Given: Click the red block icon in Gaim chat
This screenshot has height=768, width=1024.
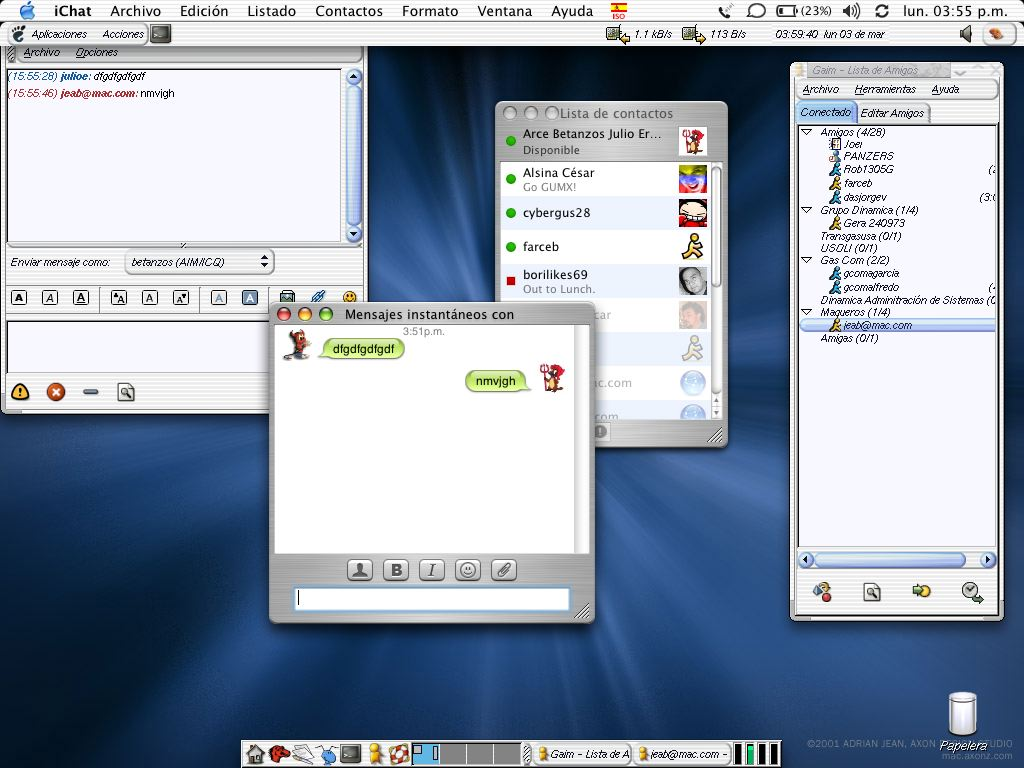Looking at the screenshot, I should point(56,392).
